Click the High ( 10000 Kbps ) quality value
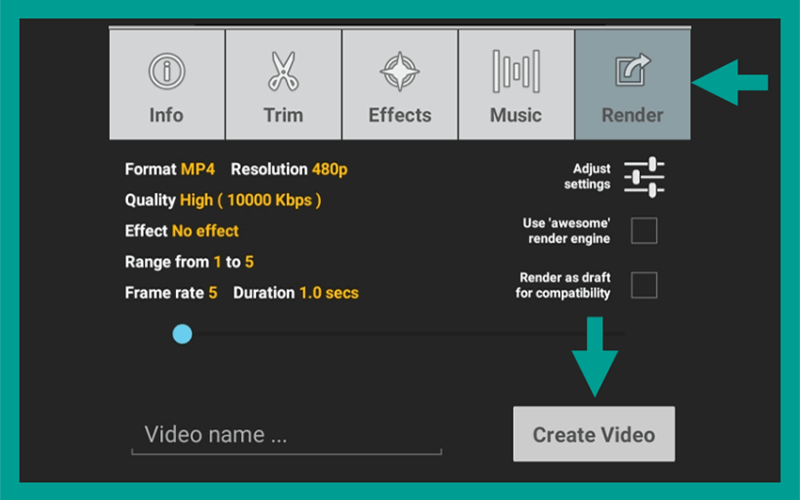This screenshot has height=500, width=800. point(251,200)
